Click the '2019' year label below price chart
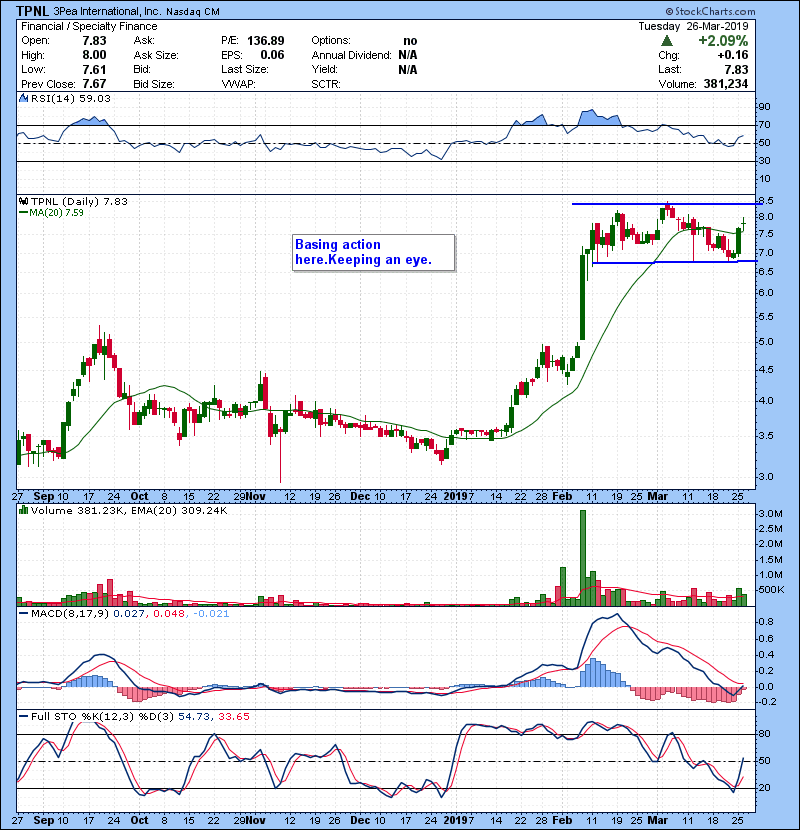The image size is (800, 830). (455, 496)
